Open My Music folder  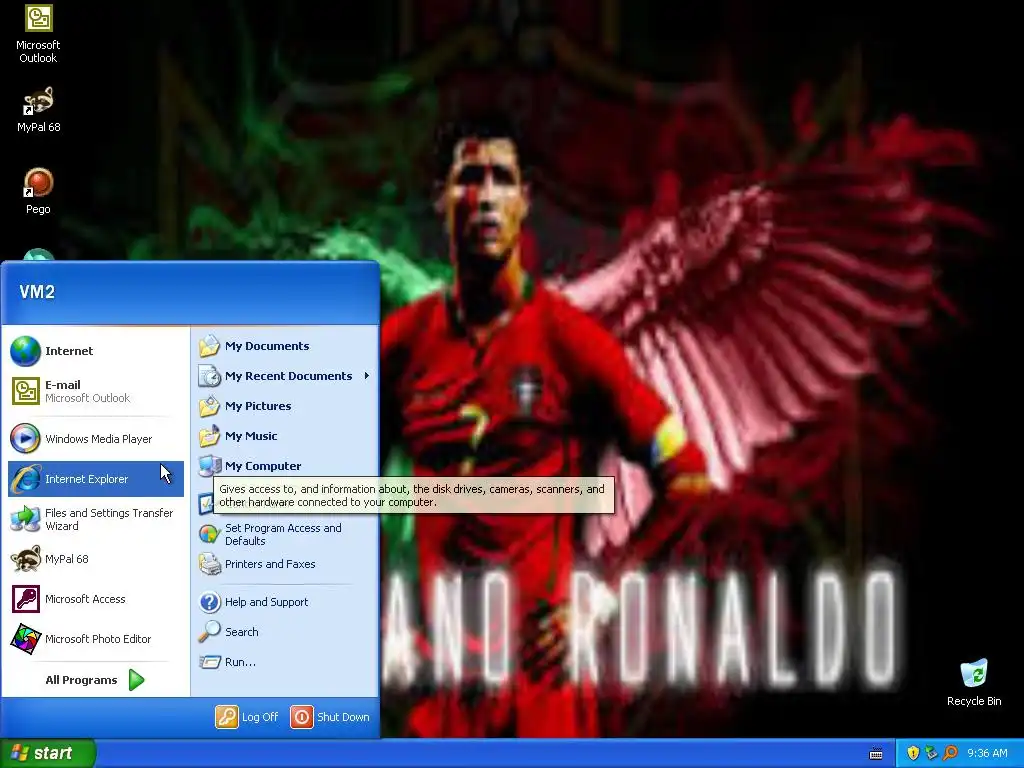point(285,436)
